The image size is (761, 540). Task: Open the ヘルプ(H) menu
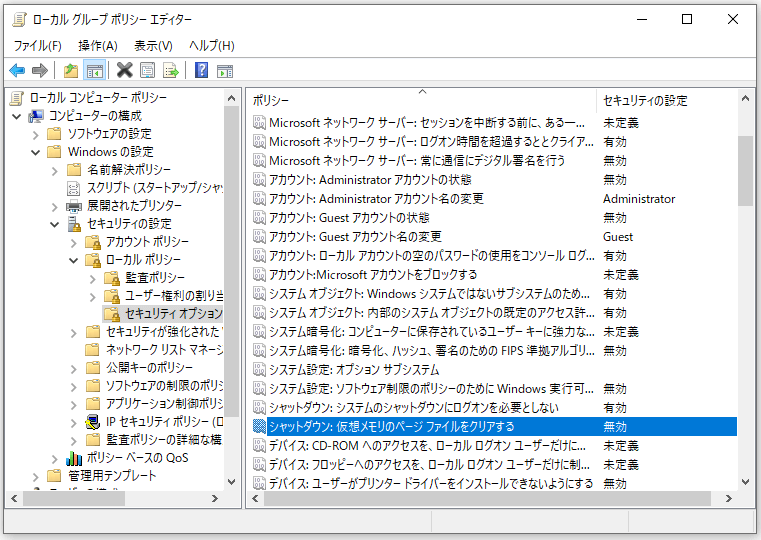pos(212,46)
